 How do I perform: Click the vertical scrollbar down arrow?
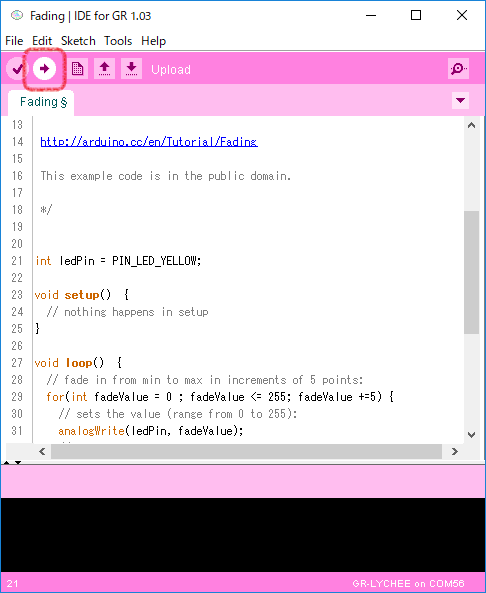click(471, 435)
